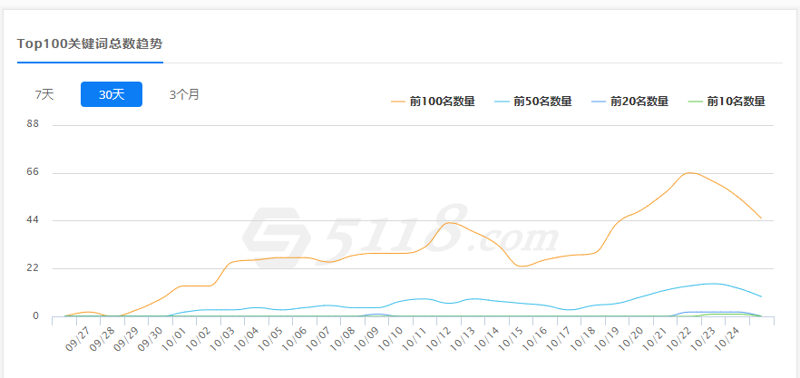Screen dimensions: 800x378
Task: Open the Top100关键词总数趋势 tab
Action: [90, 44]
